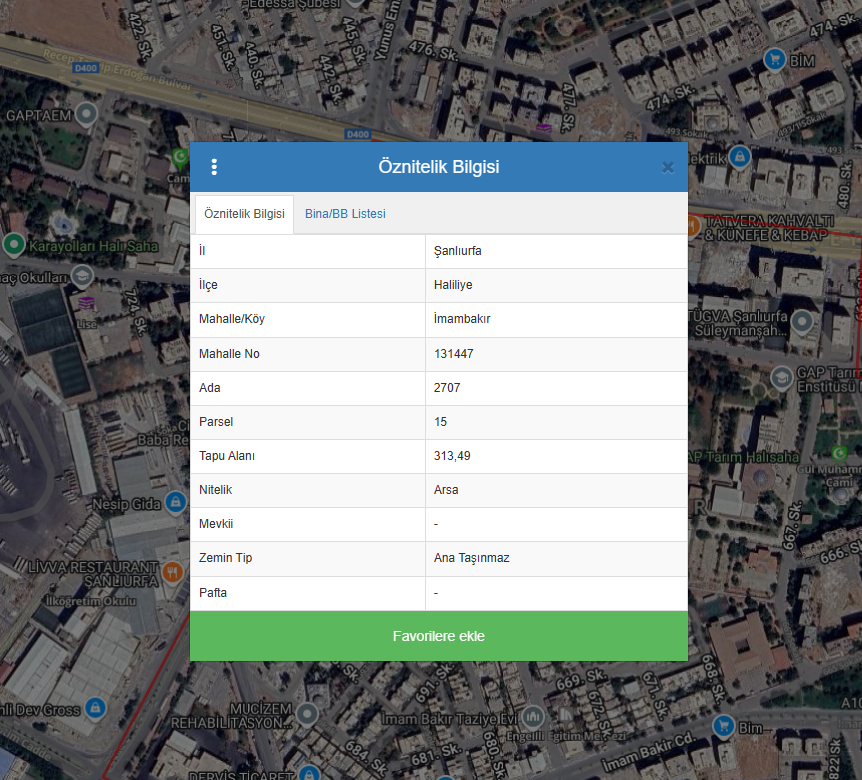862x780 pixels.
Task: Click the Mahalle No value 131447
Action: tap(454, 354)
